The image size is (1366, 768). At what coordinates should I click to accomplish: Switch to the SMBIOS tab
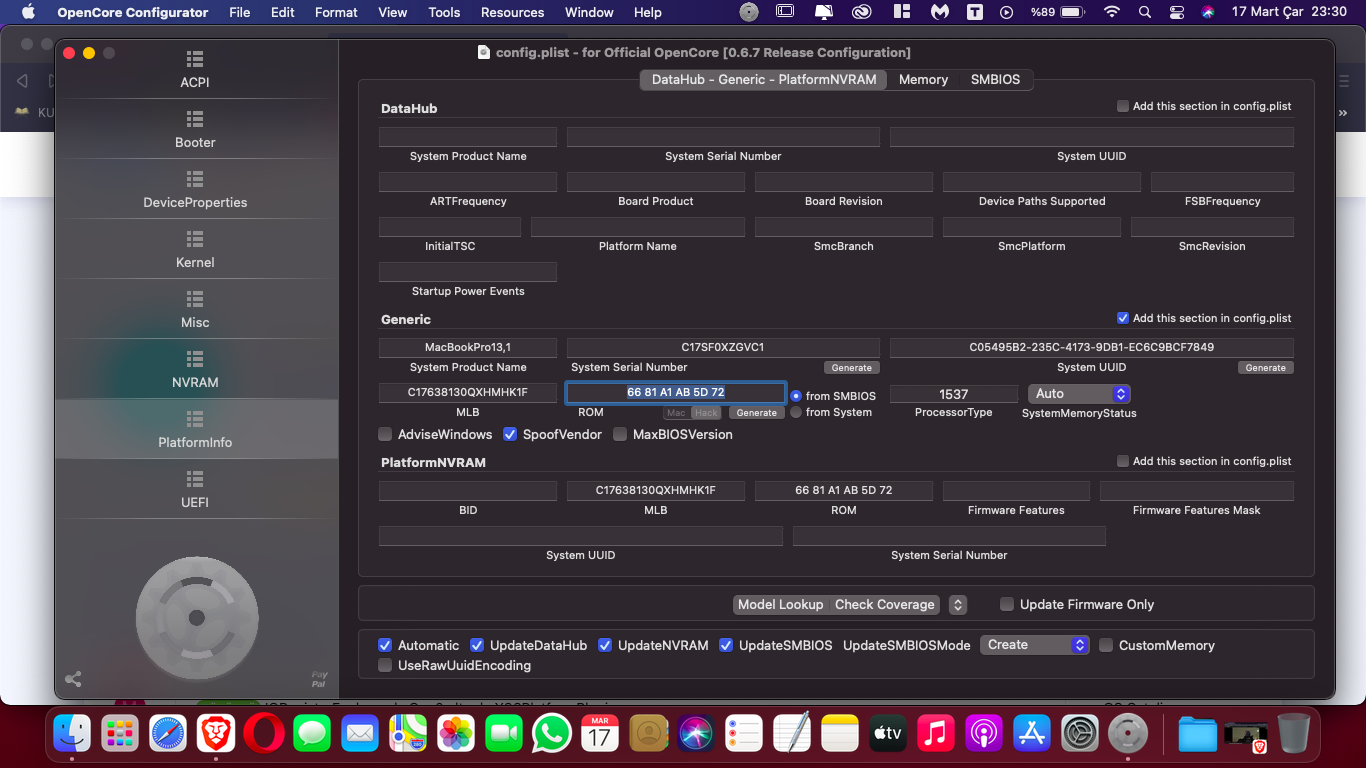995,80
